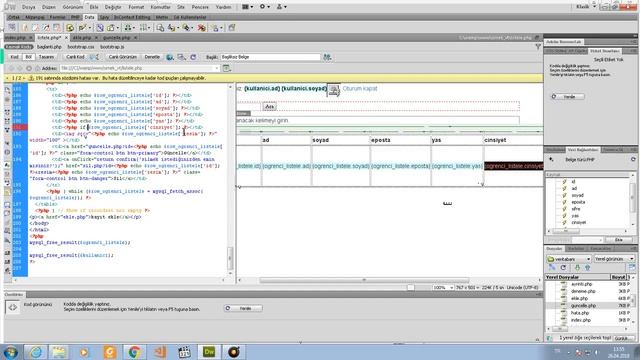This screenshot has height=360, width=640.
Task: Click the preview in browser globe icon
Action: [170, 57]
